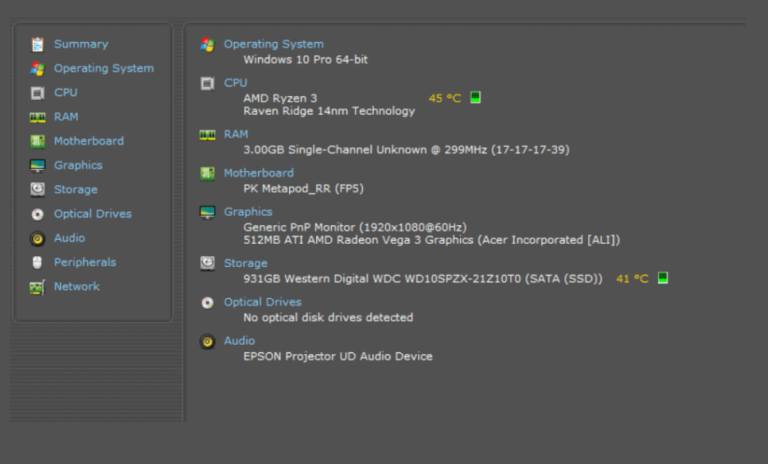Open Storage in the sidebar list
Image resolution: width=768 pixels, height=464 pixels.
coord(75,190)
